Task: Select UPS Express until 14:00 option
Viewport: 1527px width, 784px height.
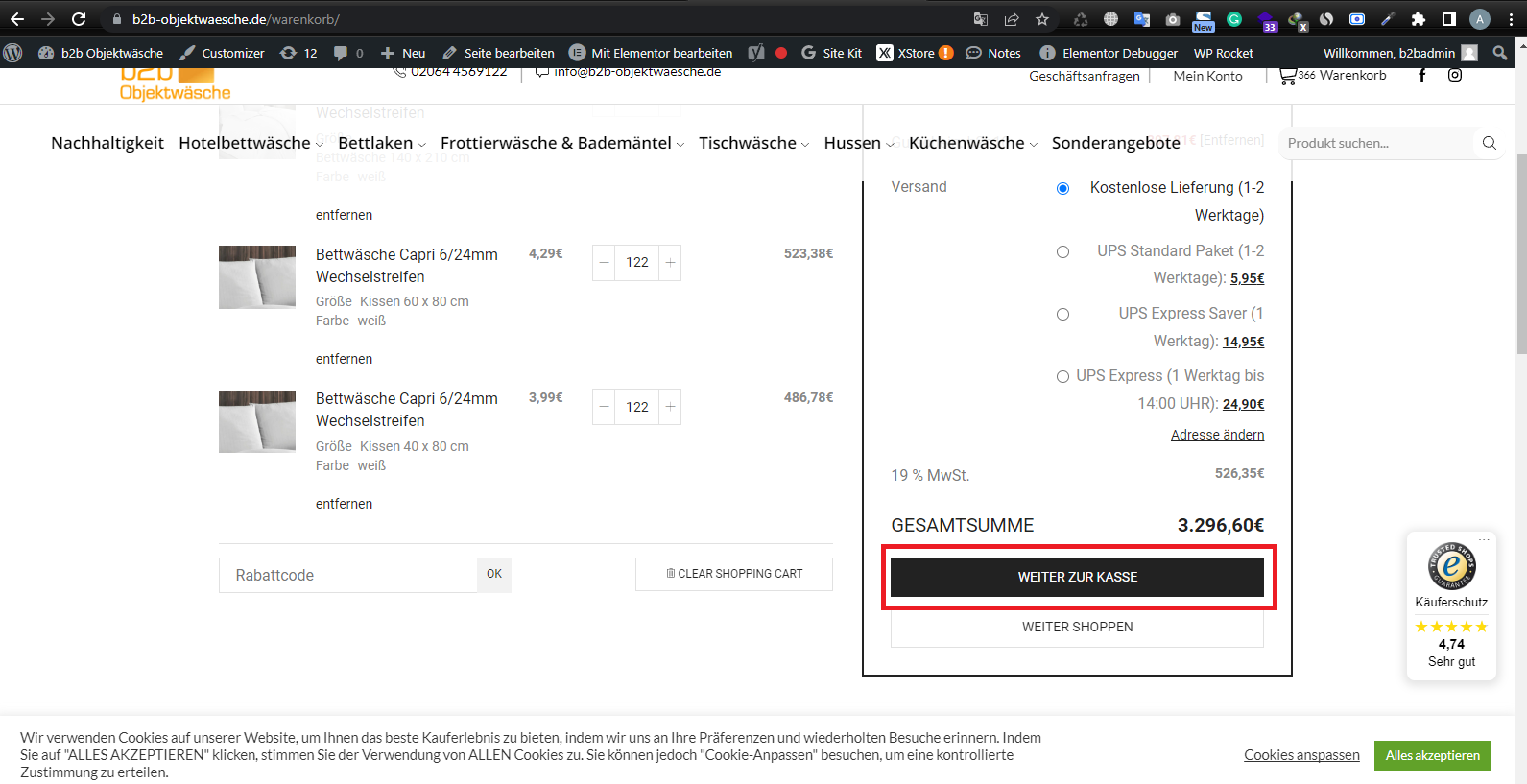Action: click(1062, 377)
